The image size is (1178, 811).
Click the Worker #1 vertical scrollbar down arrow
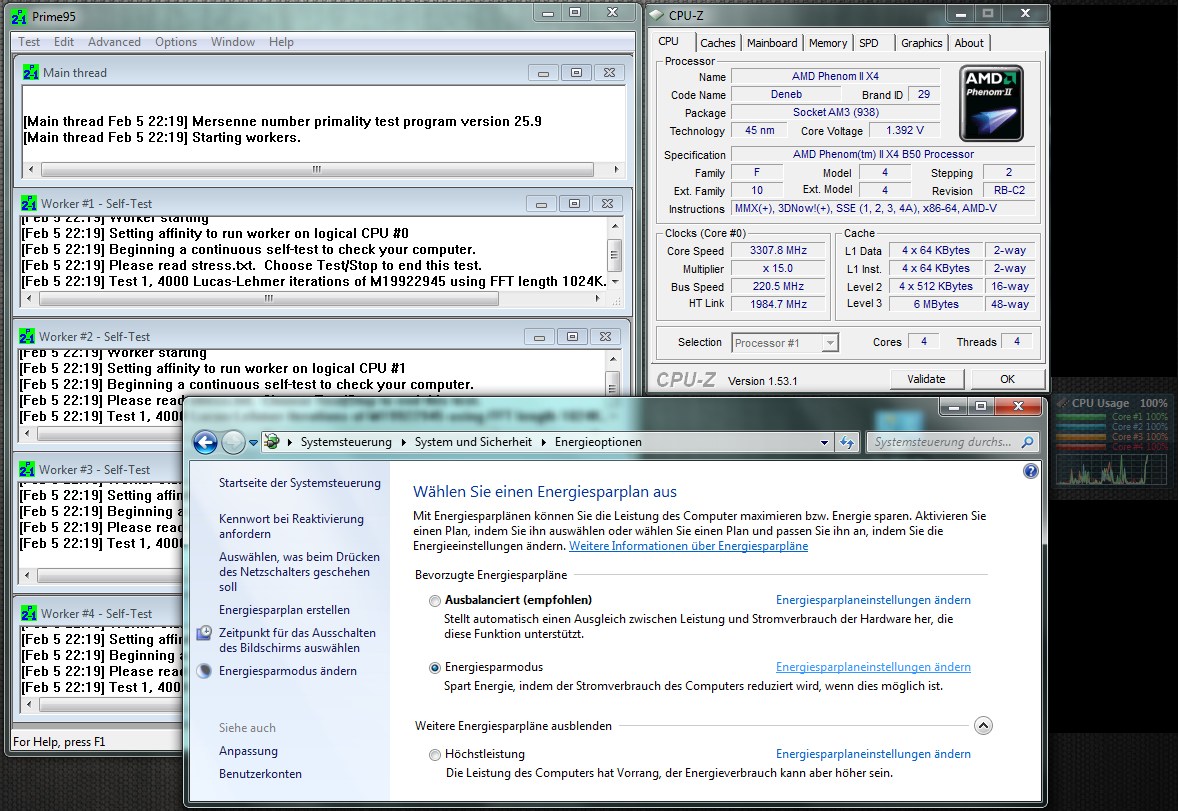(x=615, y=281)
